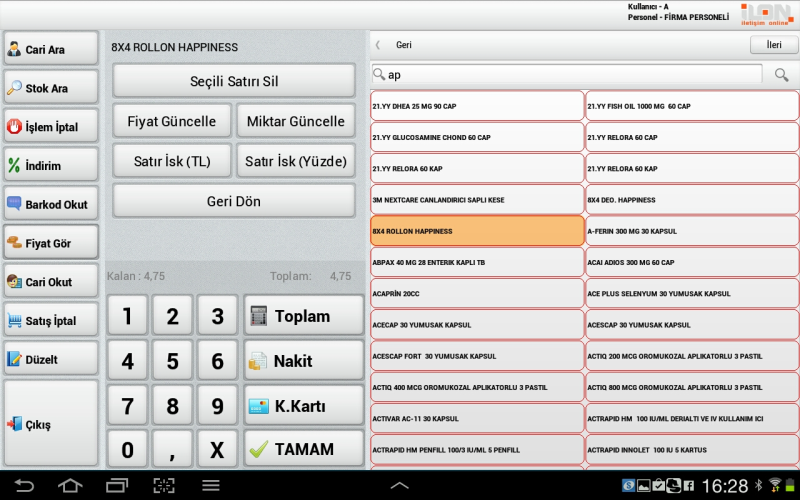Image resolution: width=800 pixels, height=500 pixels.
Task: Tap the Cari Ara sidebar button
Action: (51, 49)
